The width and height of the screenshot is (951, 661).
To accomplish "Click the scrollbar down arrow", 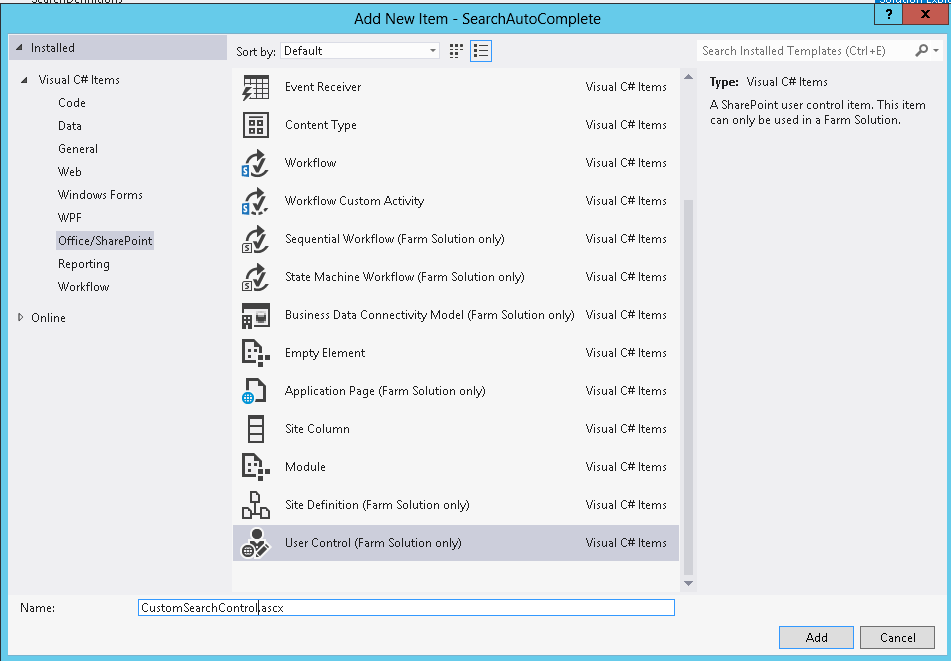I will [688, 583].
